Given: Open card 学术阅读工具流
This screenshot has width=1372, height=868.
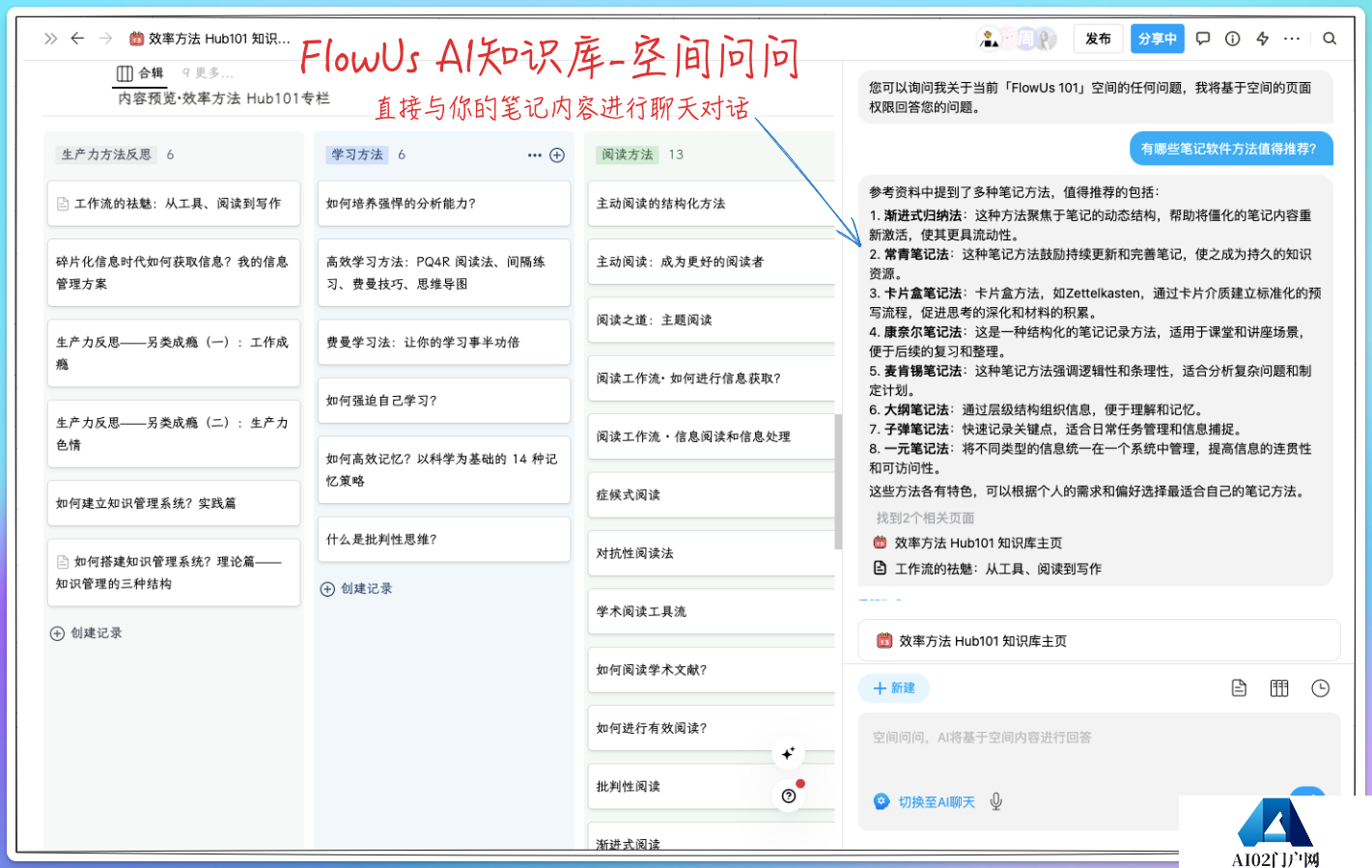Looking at the screenshot, I should click(x=712, y=611).
